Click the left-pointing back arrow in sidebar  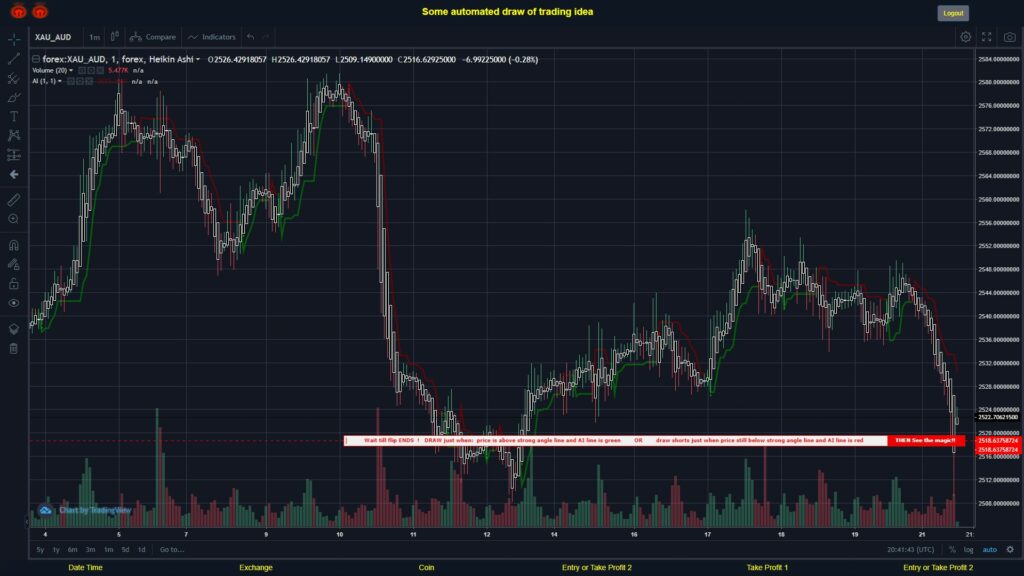pos(14,174)
